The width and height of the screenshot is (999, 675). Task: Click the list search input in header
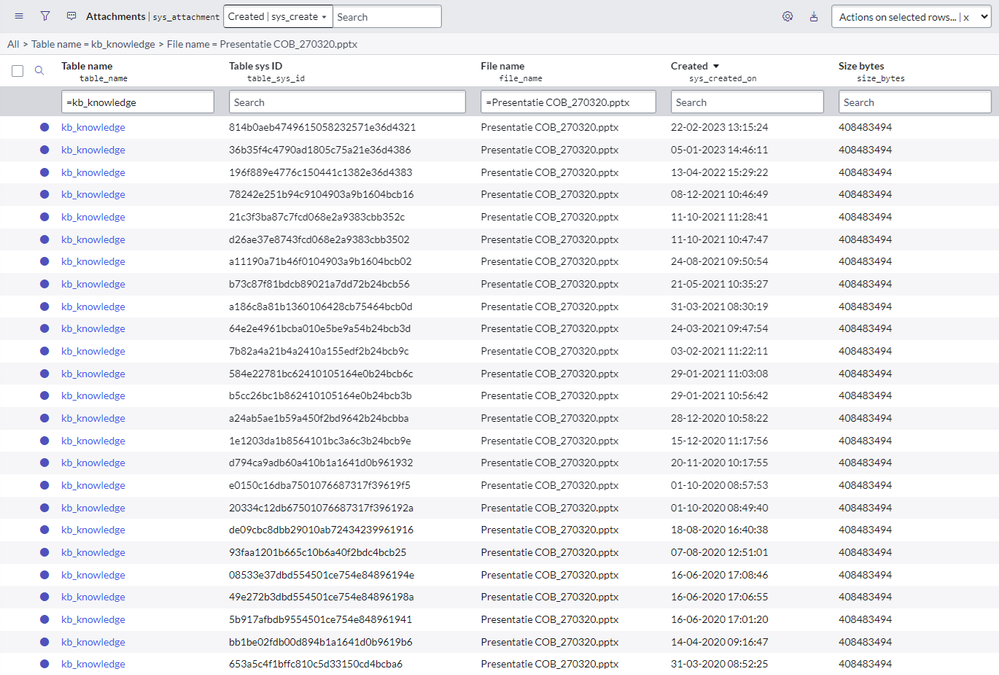coord(387,17)
